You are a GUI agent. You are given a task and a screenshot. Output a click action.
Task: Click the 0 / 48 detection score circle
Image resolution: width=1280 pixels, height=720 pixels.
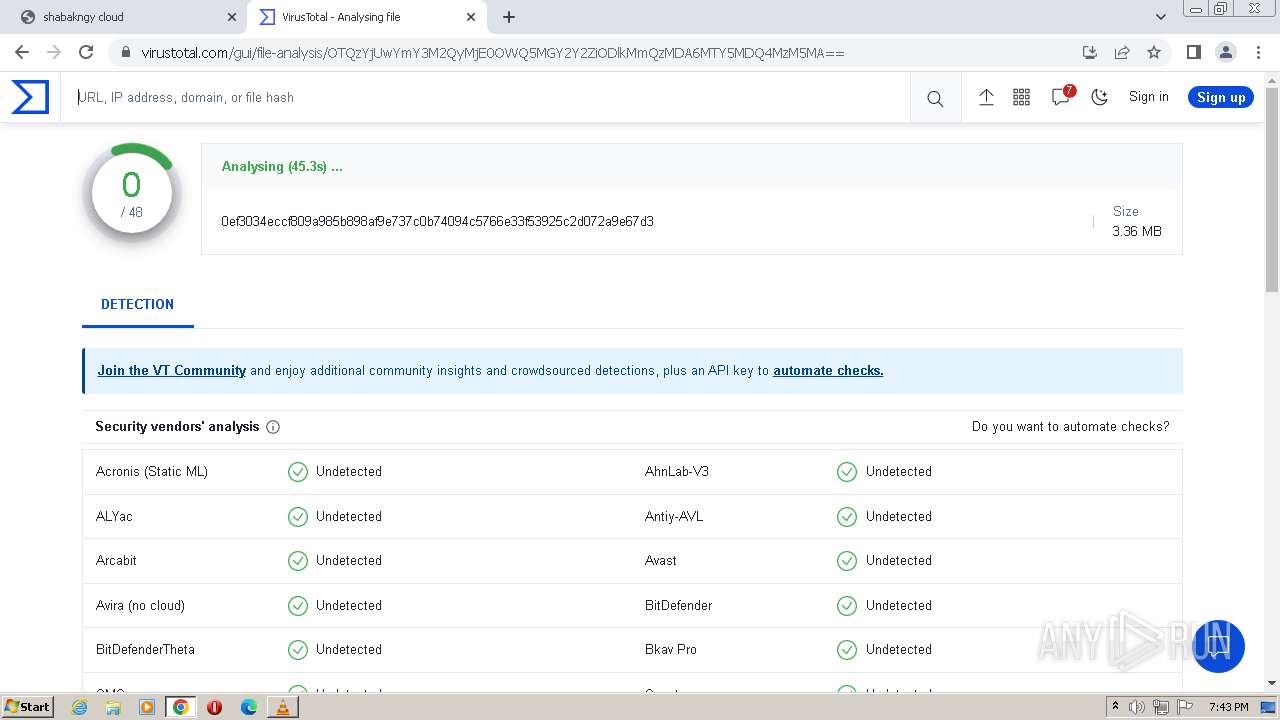pyautogui.click(x=131, y=193)
